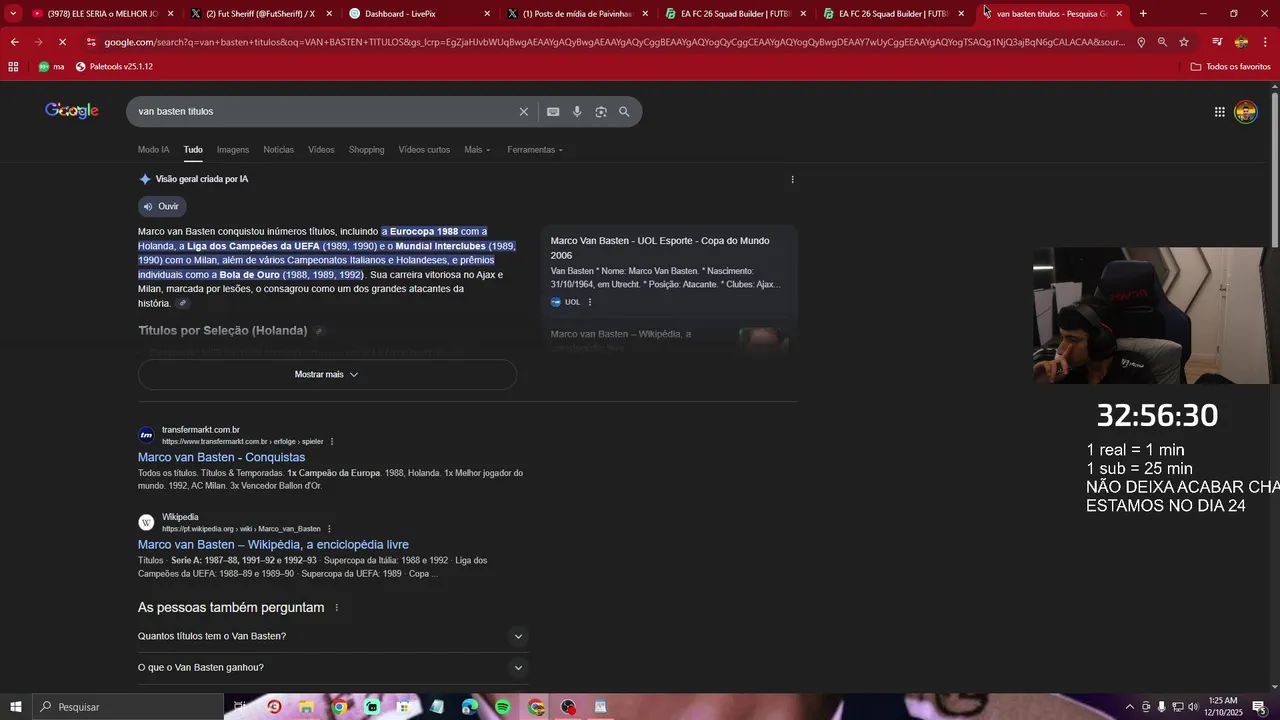Open the AI overview three-dot options
The width and height of the screenshot is (1280, 720).
pyautogui.click(x=792, y=180)
